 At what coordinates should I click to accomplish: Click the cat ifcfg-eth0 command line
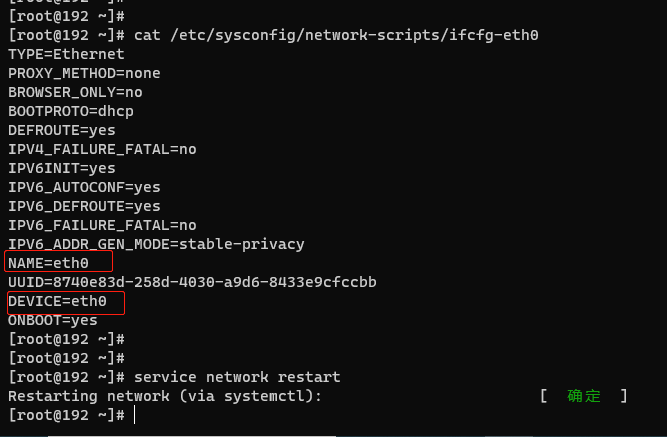click(x=274, y=35)
